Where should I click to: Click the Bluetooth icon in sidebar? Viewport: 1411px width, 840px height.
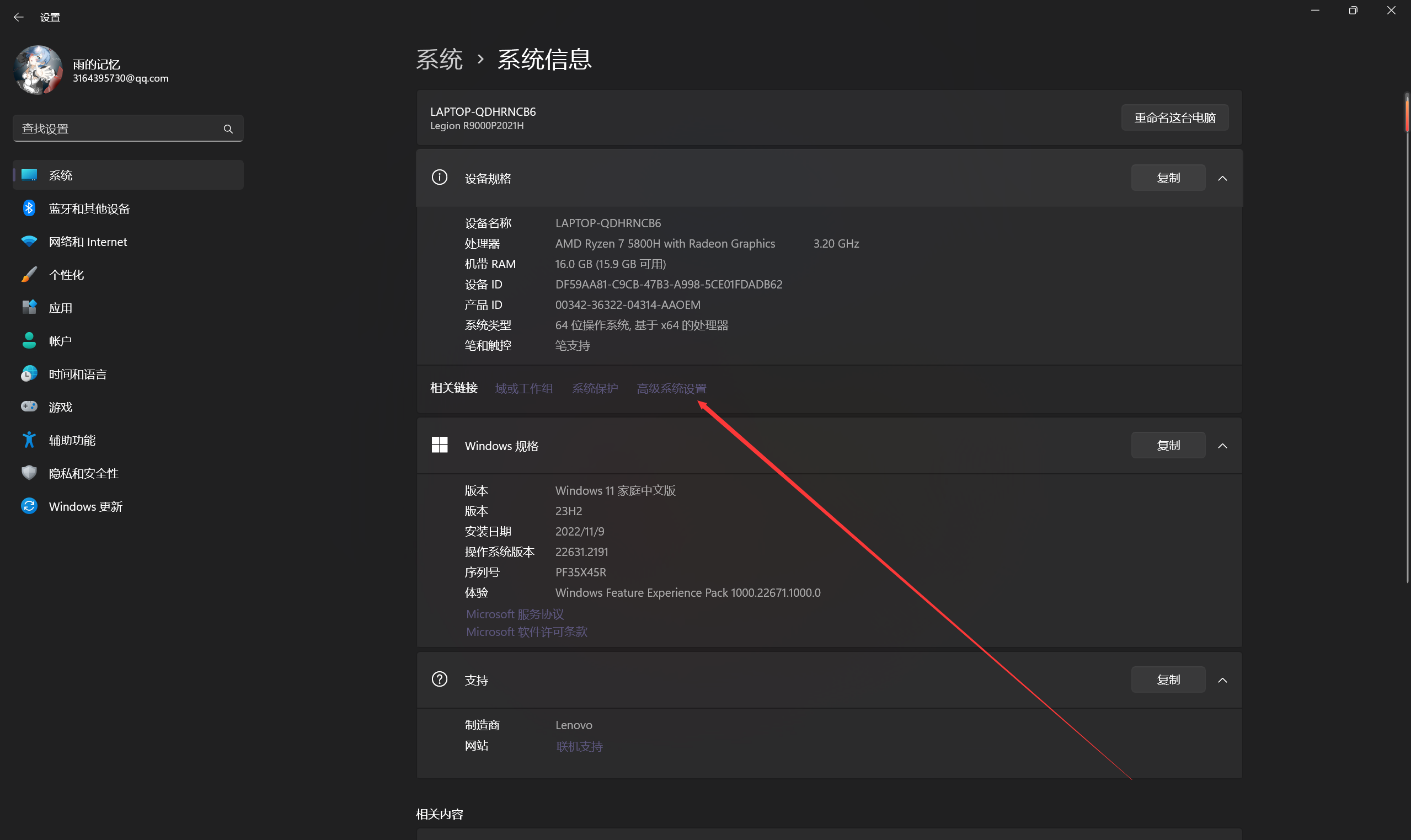pos(29,208)
